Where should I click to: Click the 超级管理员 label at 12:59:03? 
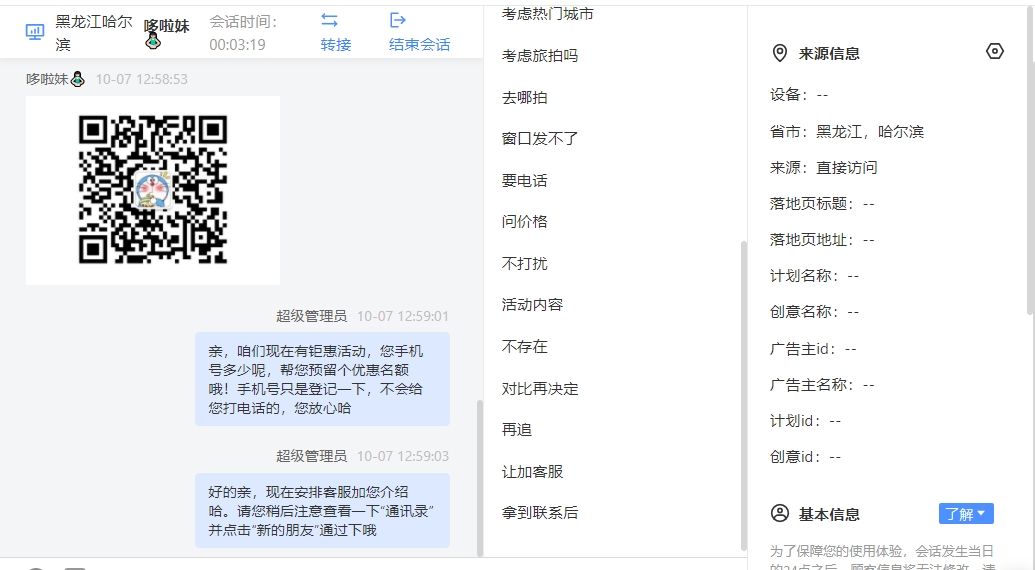(x=312, y=456)
